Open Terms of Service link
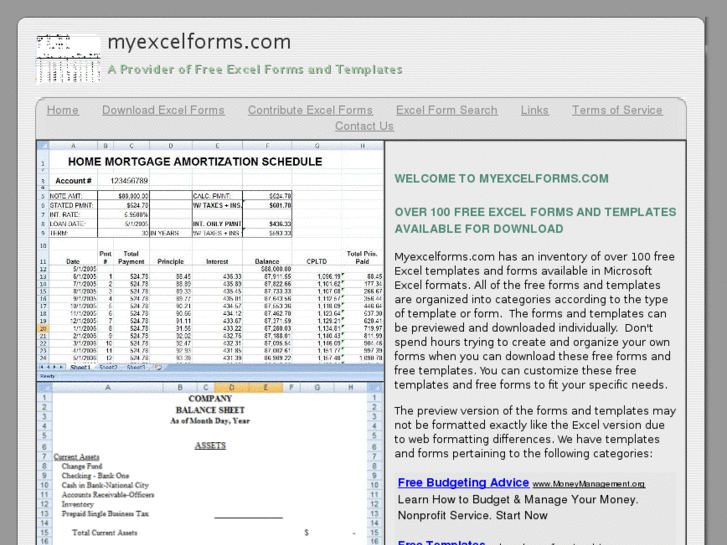This screenshot has width=727, height=545. tap(617, 110)
